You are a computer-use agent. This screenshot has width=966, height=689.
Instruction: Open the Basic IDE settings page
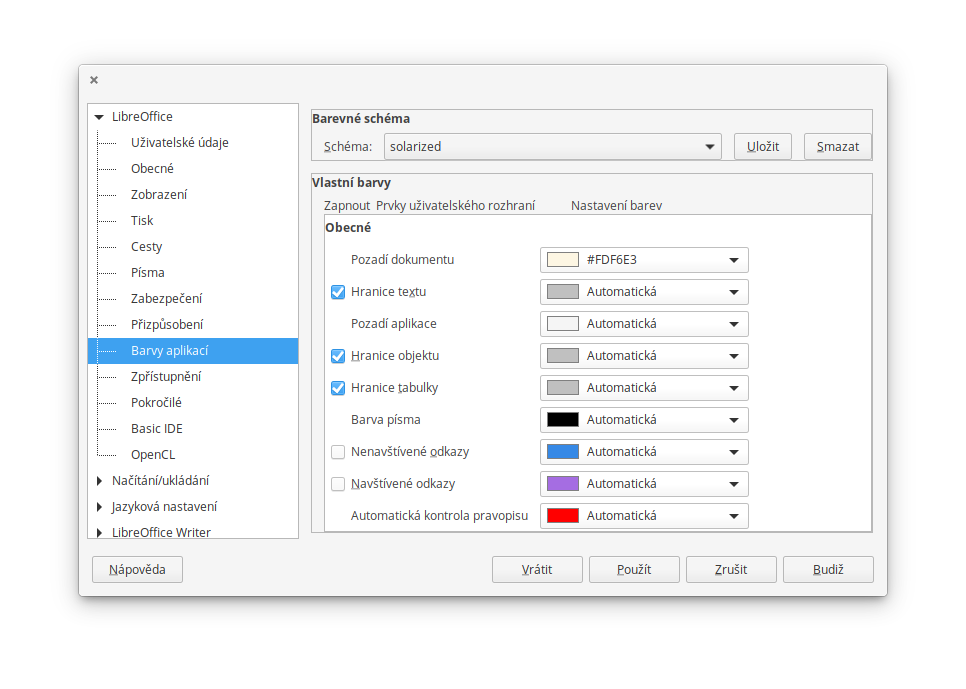tap(156, 428)
